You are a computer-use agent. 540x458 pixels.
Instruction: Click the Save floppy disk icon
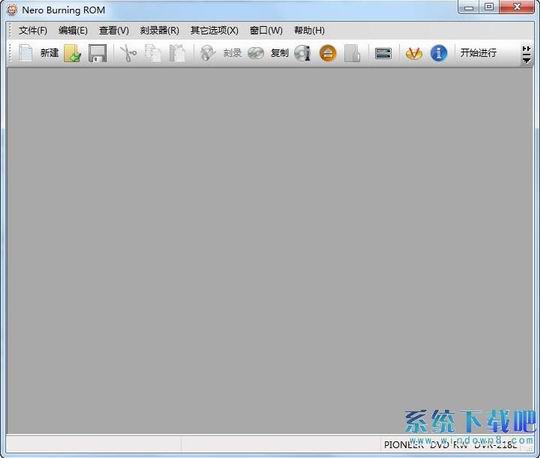pyautogui.click(x=97, y=53)
